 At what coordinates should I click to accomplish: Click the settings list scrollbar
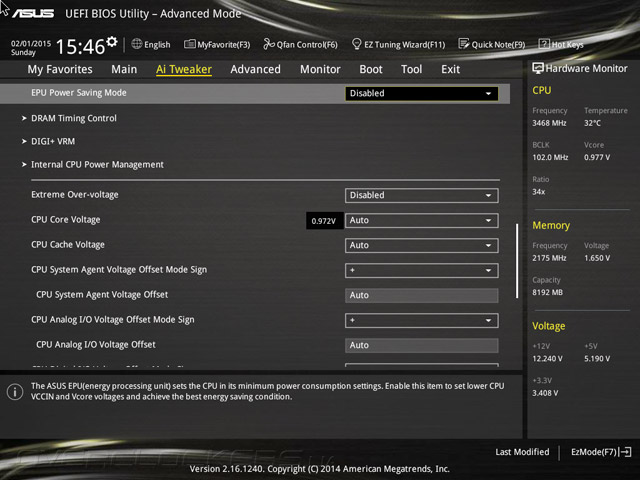pyautogui.click(x=517, y=260)
